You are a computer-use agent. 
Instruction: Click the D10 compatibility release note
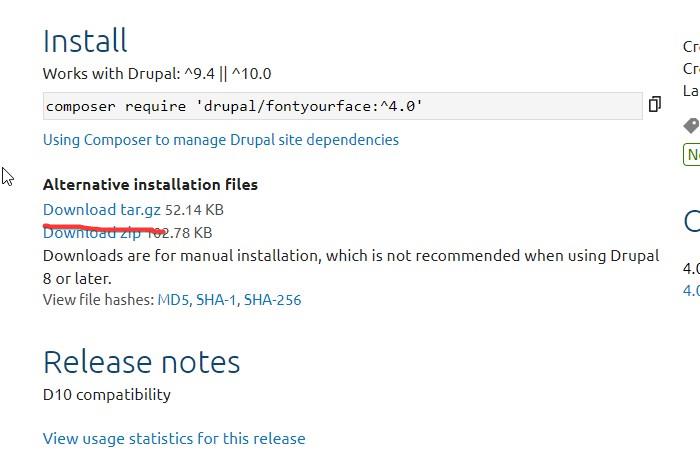[x=107, y=395]
